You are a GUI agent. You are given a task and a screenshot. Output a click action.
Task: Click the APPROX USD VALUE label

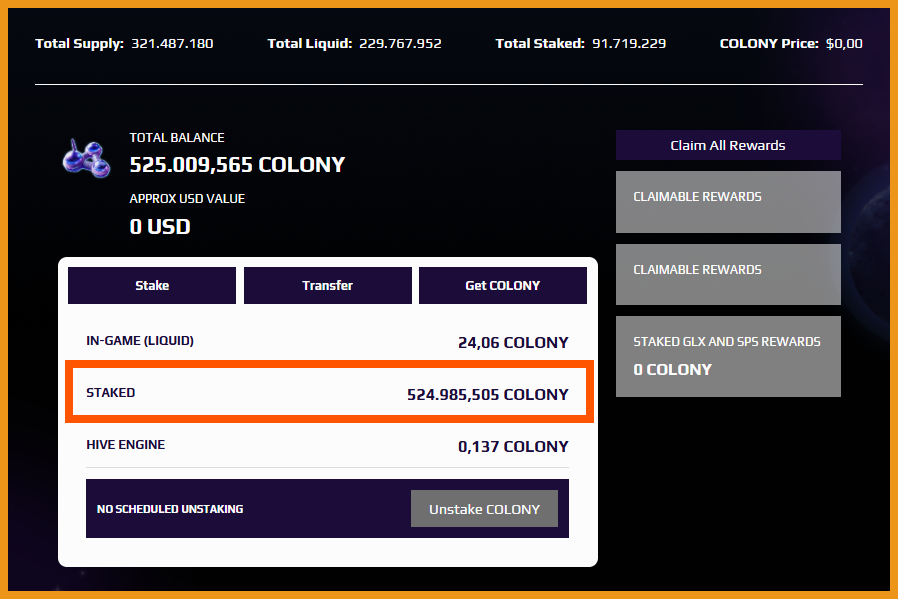click(x=187, y=199)
